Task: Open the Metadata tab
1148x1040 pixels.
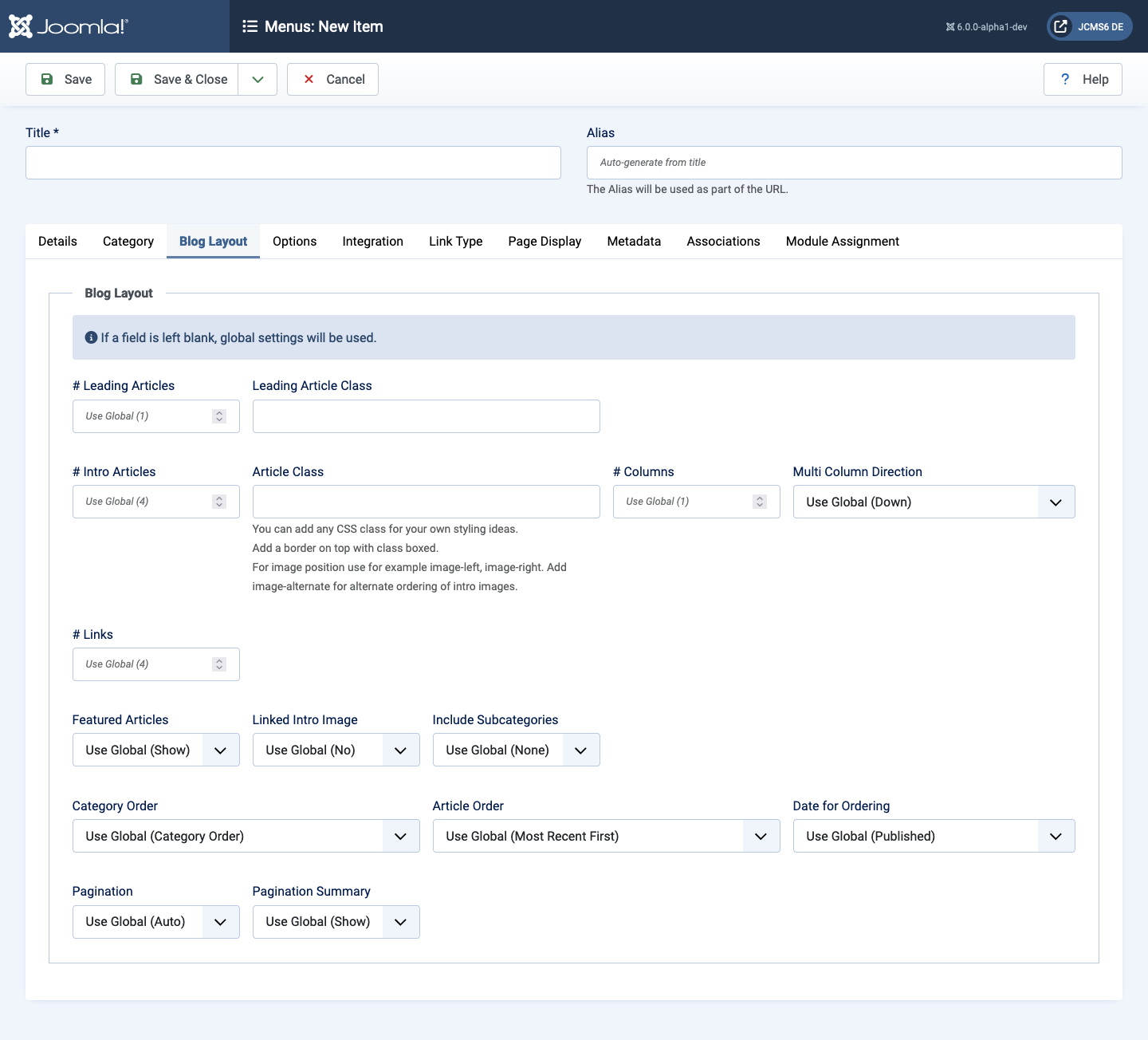Action: point(634,241)
